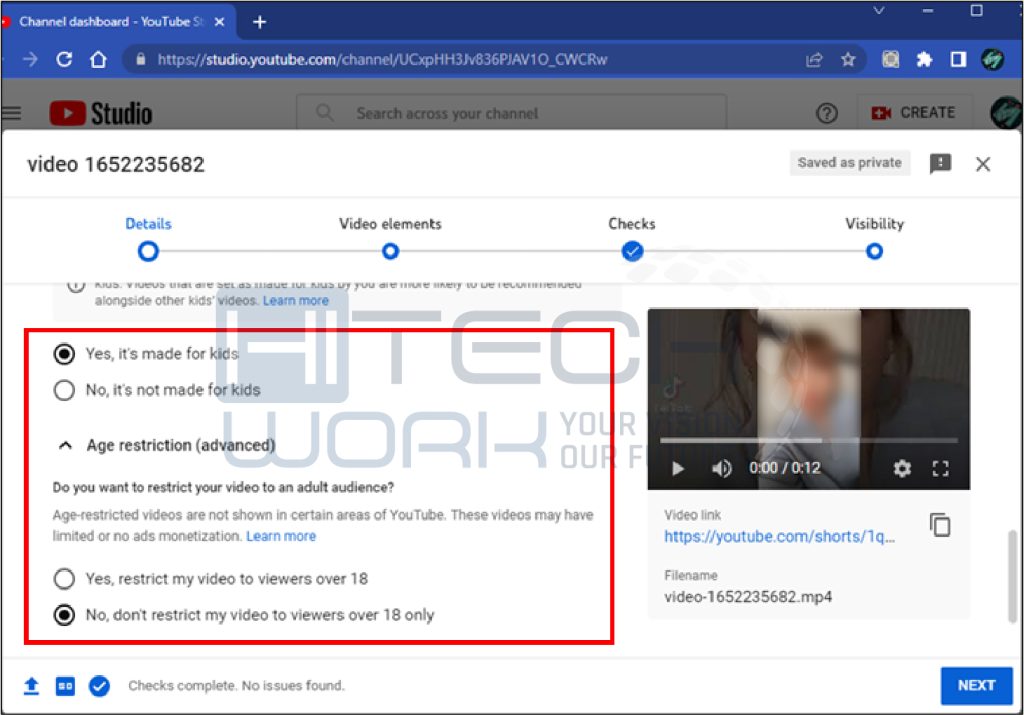Screen dimensions: 1024x715
Task: Click the checks complete checkmark icon
Action: pyautogui.click(x=99, y=686)
